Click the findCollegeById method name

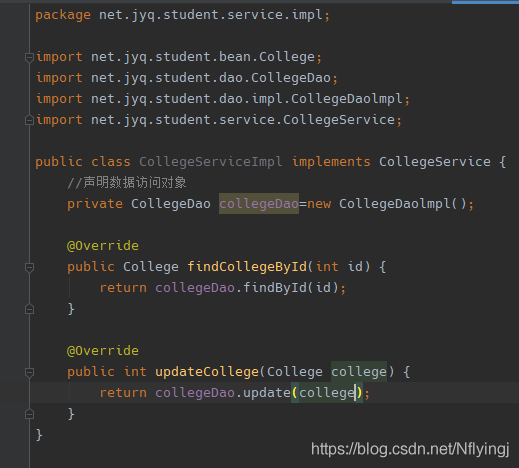(247, 267)
